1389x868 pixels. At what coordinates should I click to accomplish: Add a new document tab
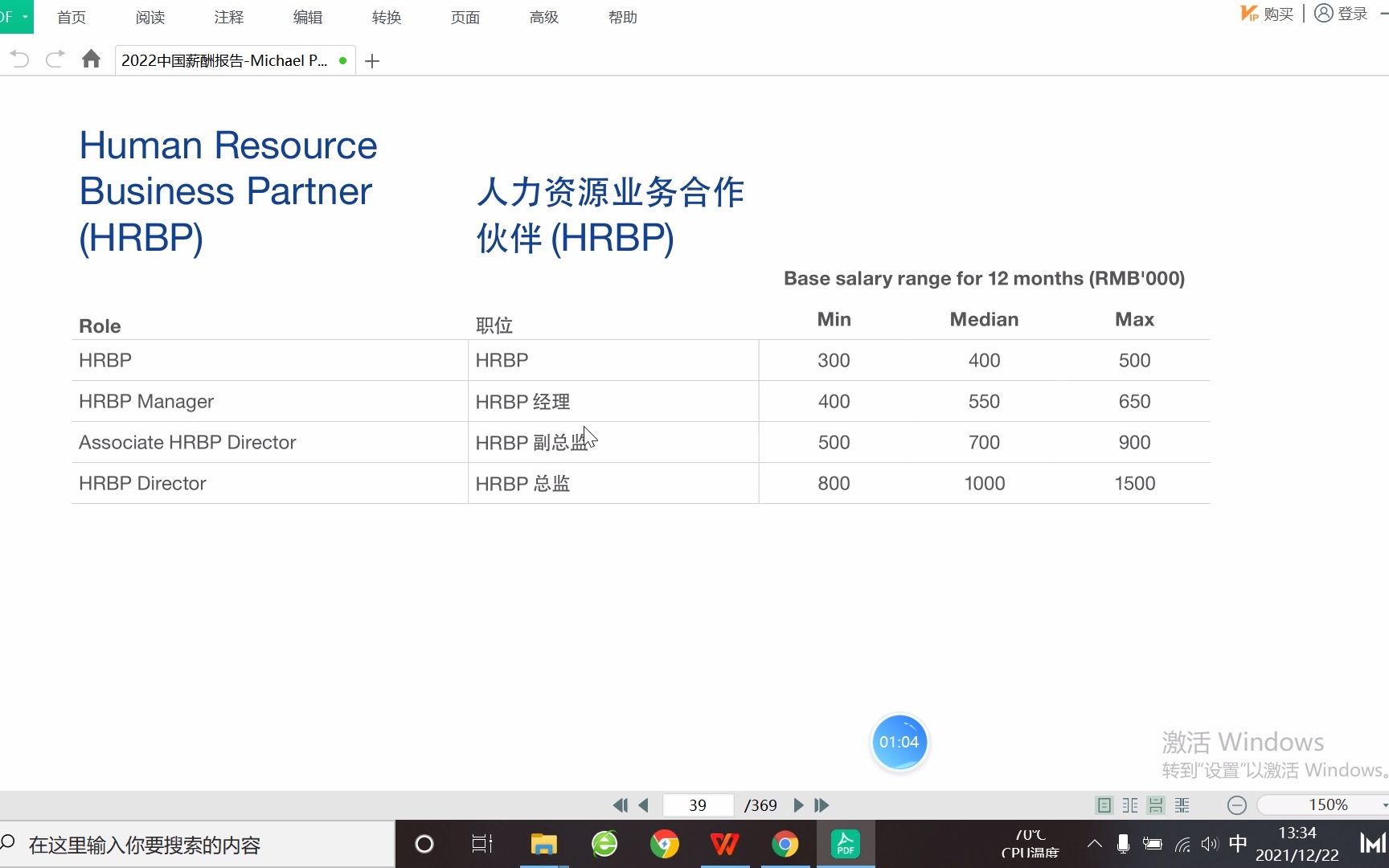[x=371, y=61]
